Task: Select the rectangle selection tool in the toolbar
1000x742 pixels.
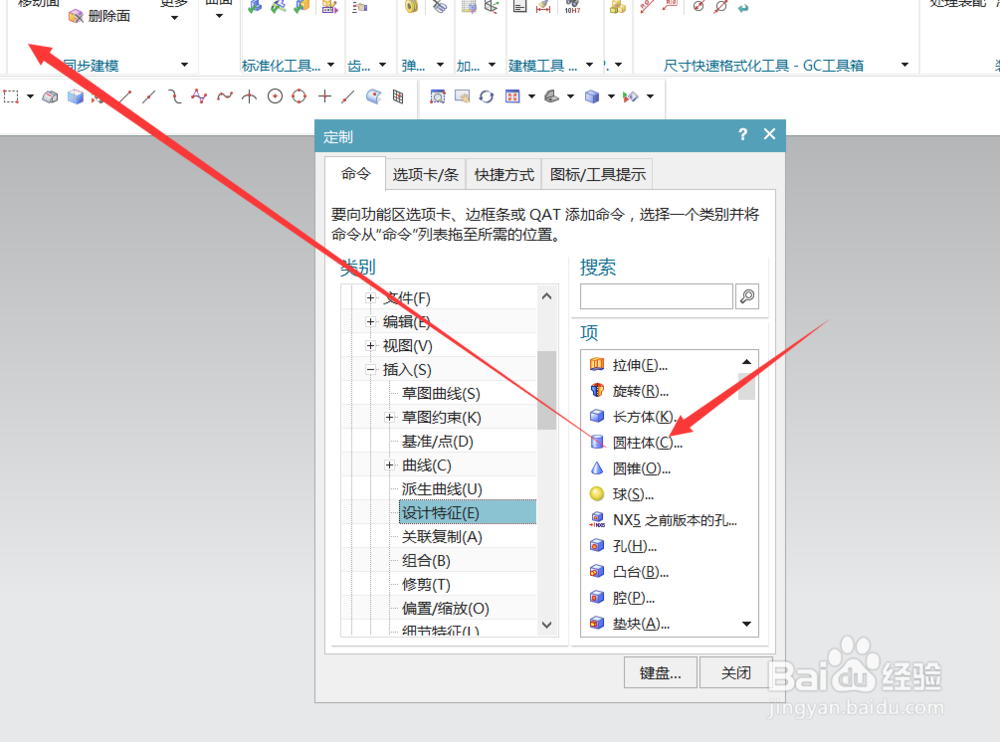Action: pos(12,96)
